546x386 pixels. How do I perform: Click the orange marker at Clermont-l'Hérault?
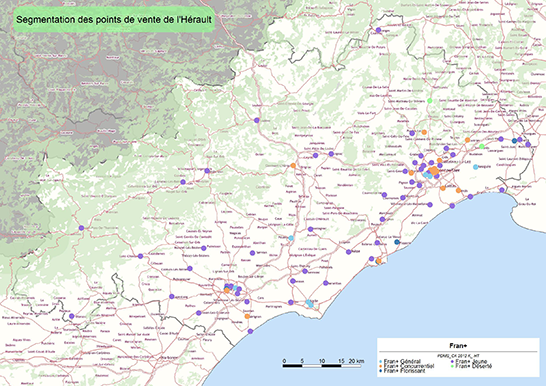pyautogui.click(x=293, y=166)
